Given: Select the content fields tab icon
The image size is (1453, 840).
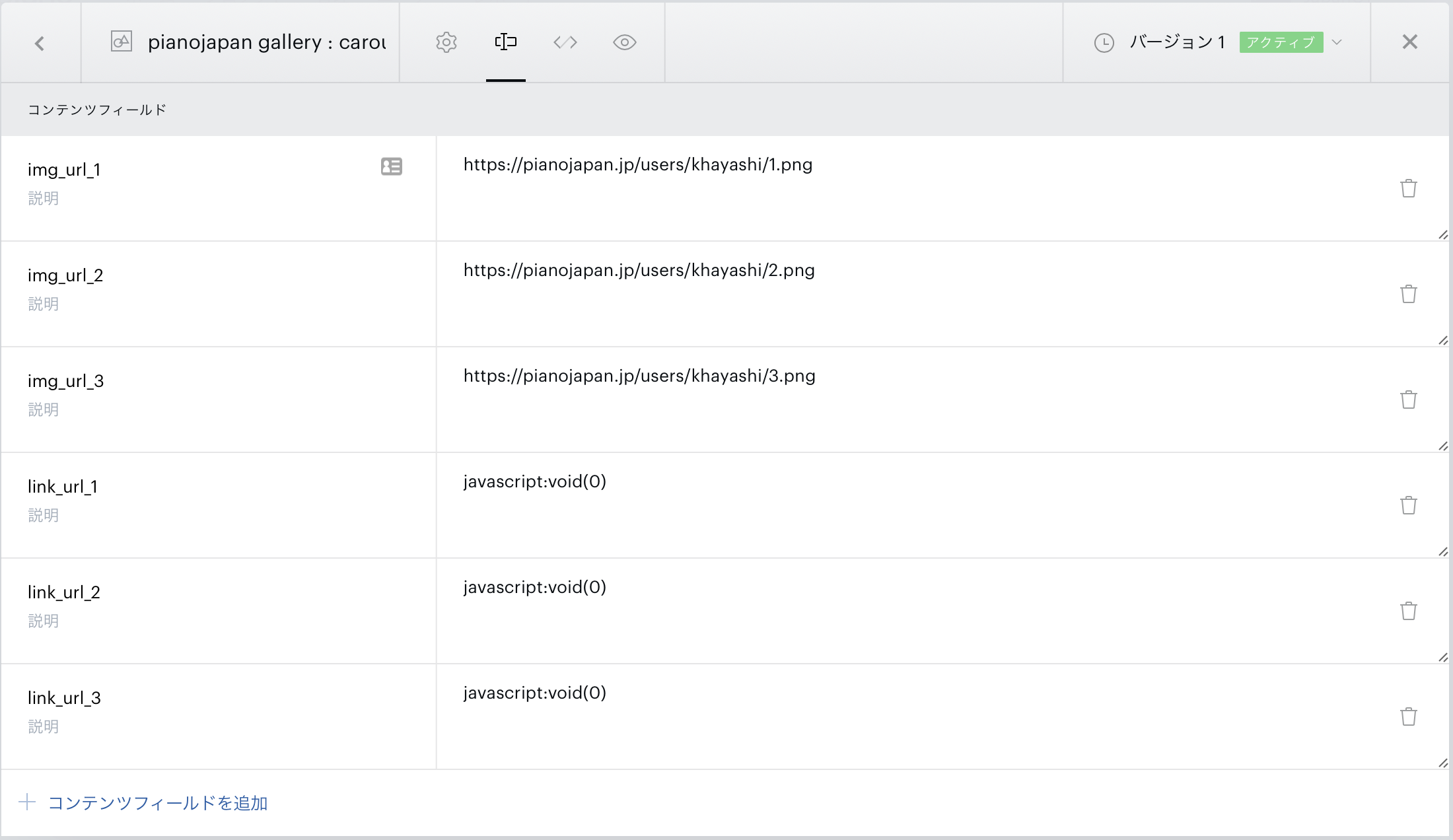Looking at the screenshot, I should coord(506,42).
